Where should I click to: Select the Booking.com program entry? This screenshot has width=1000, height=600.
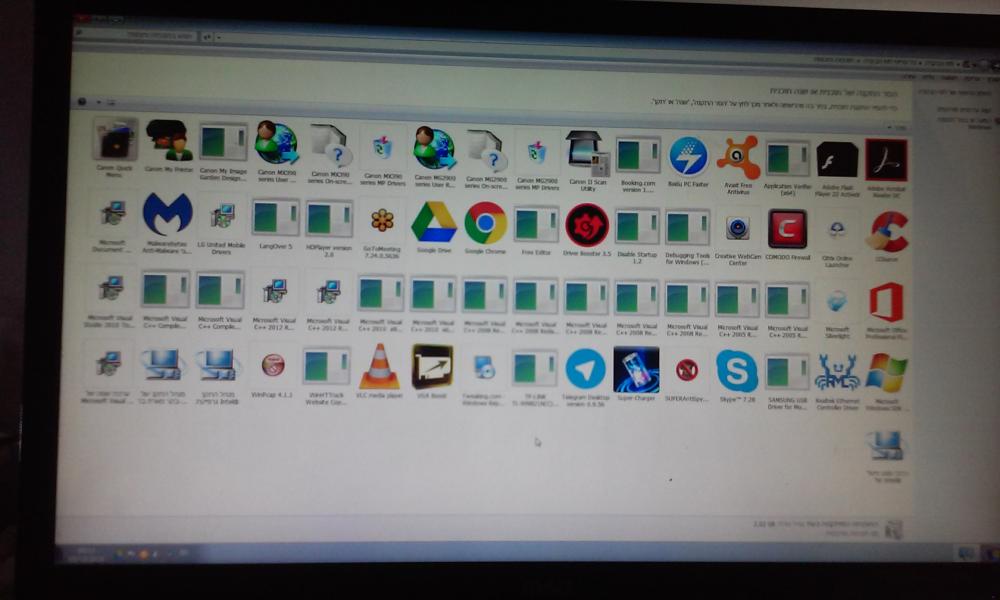[x=638, y=156]
